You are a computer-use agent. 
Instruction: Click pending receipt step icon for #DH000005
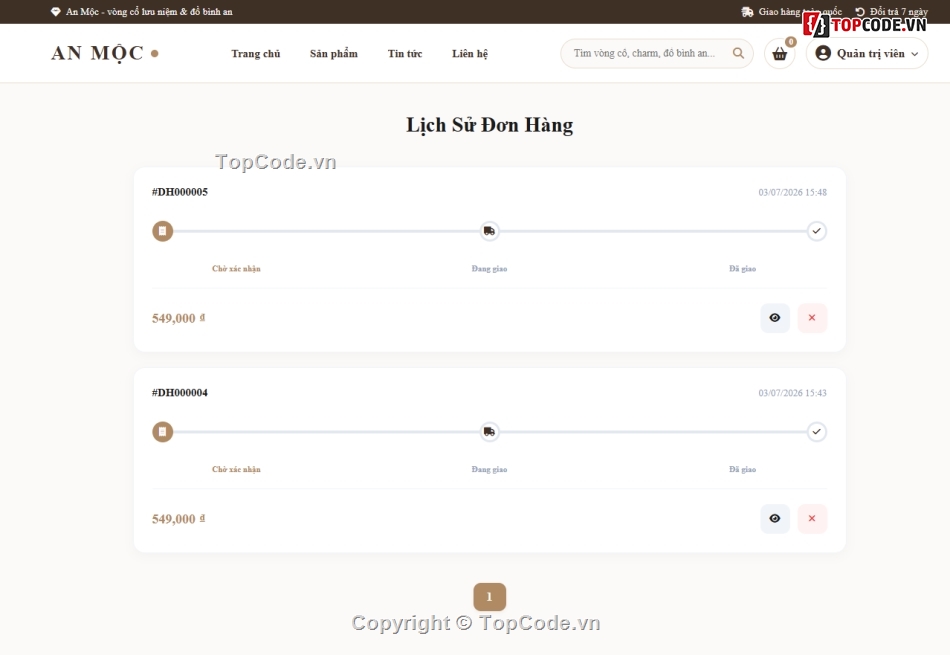coord(162,231)
